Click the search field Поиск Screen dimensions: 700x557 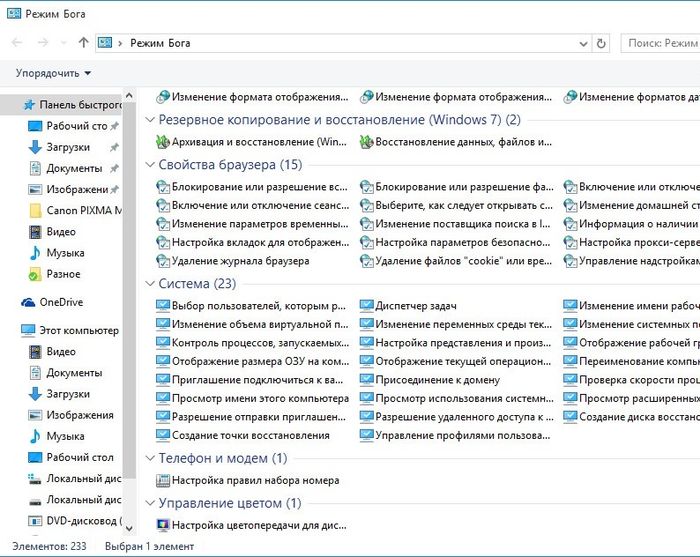tap(662, 43)
